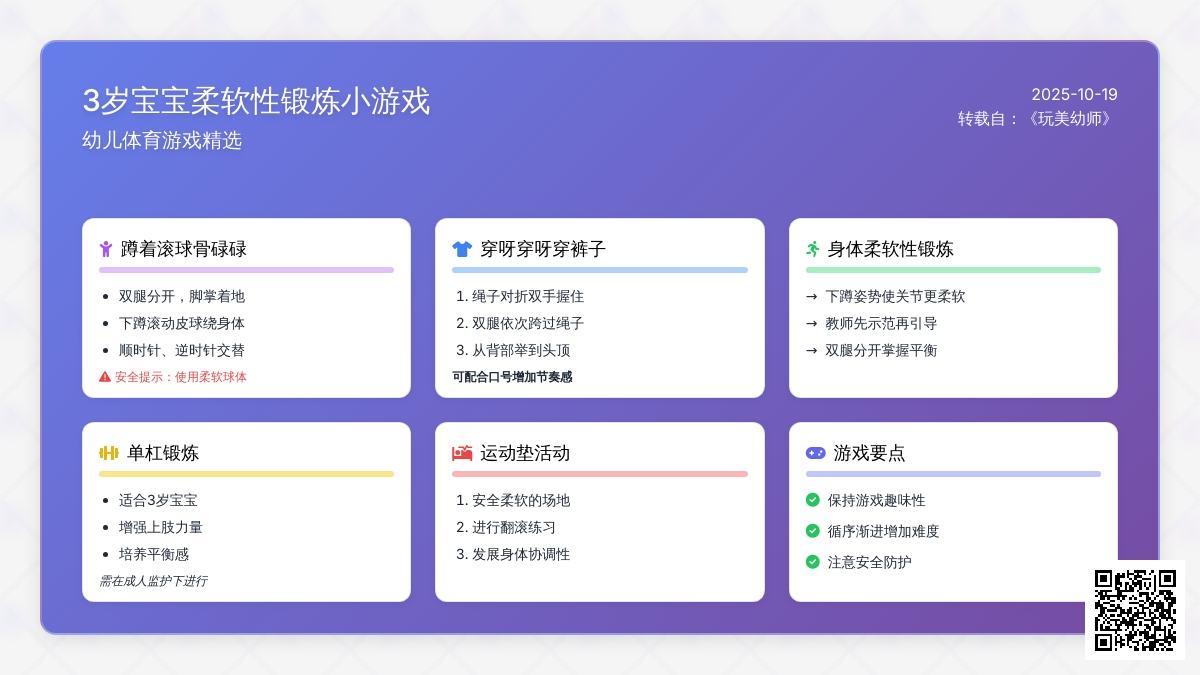Click the green running figure icon
Image resolution: width=1200 pixels, height=675 pixels.
point(813,249)
